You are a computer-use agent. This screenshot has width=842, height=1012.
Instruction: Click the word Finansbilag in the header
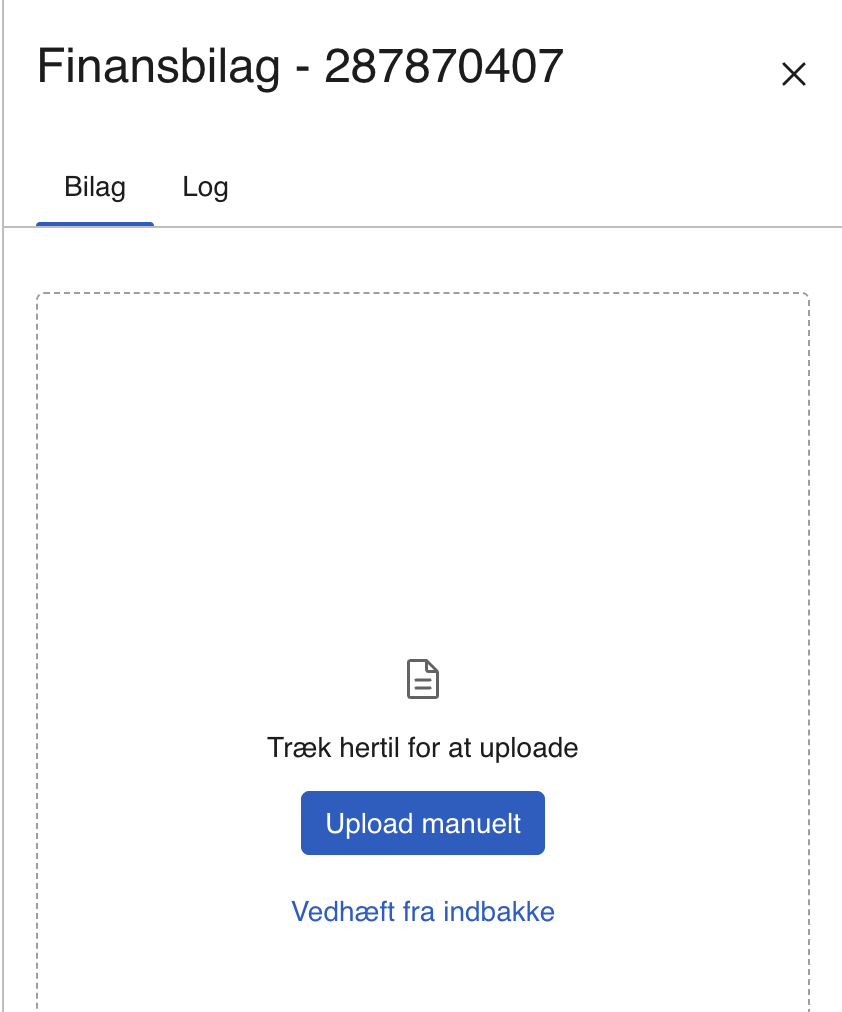pos(159,66)
